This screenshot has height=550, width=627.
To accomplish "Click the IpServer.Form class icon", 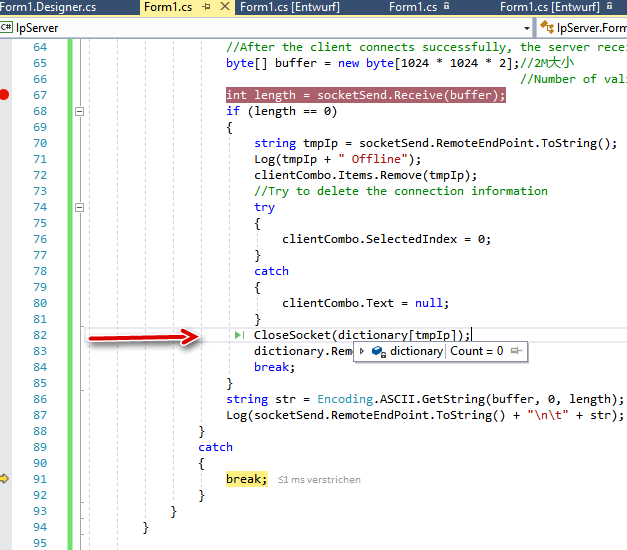I will tap(547, 27).
